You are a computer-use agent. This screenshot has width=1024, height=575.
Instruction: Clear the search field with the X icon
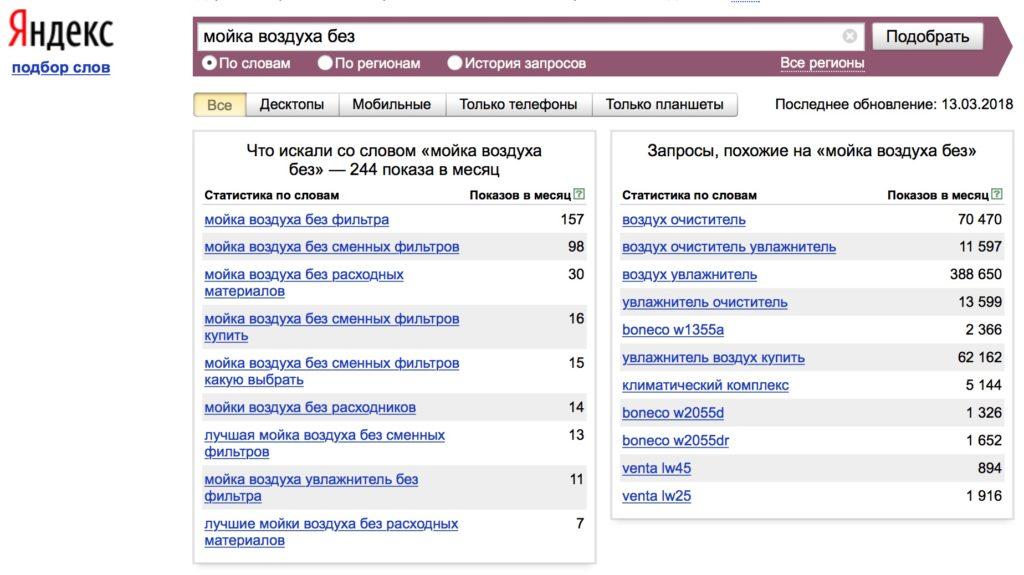(x=849, y=37)
